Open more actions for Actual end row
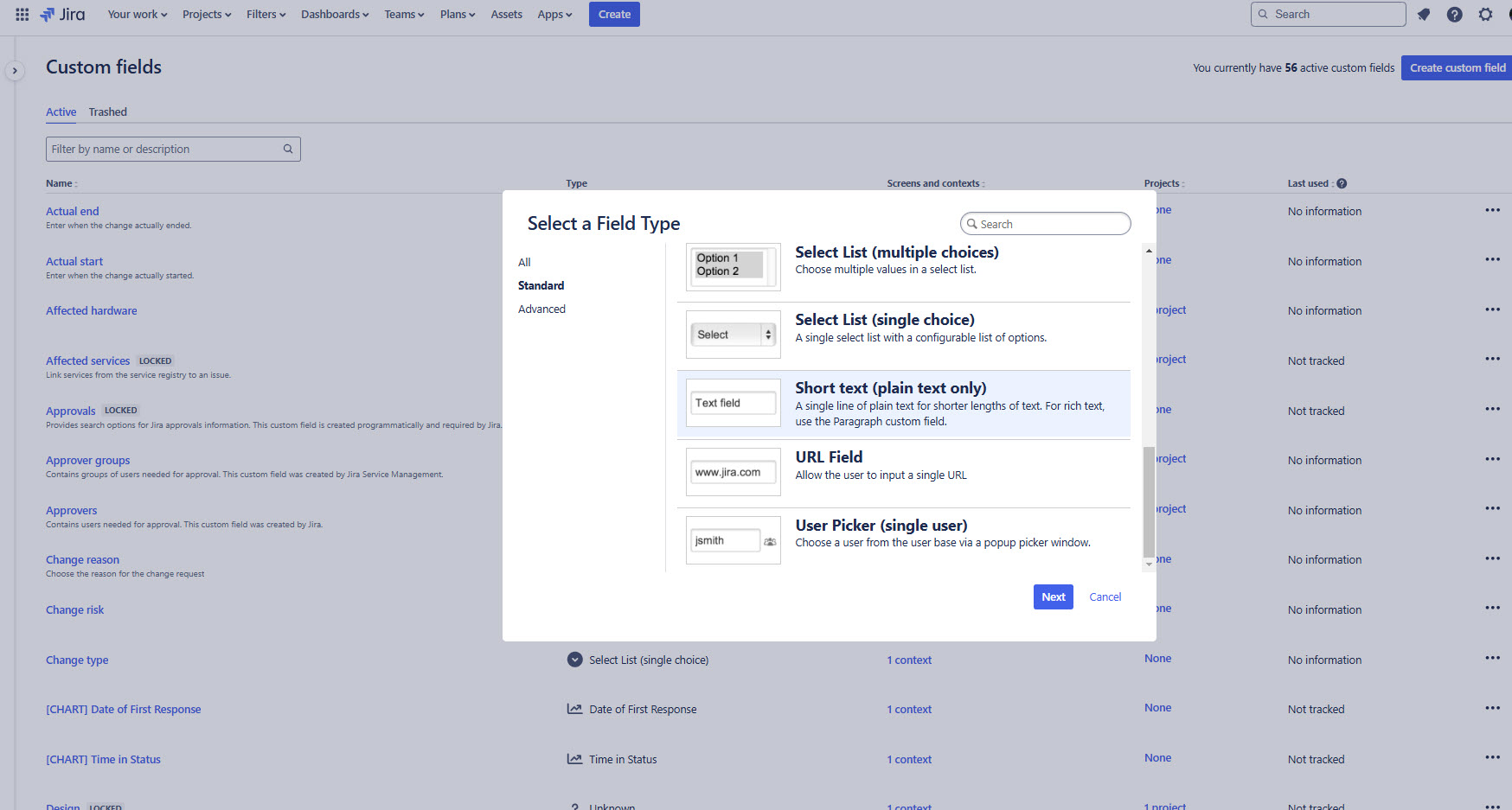 1493,210
